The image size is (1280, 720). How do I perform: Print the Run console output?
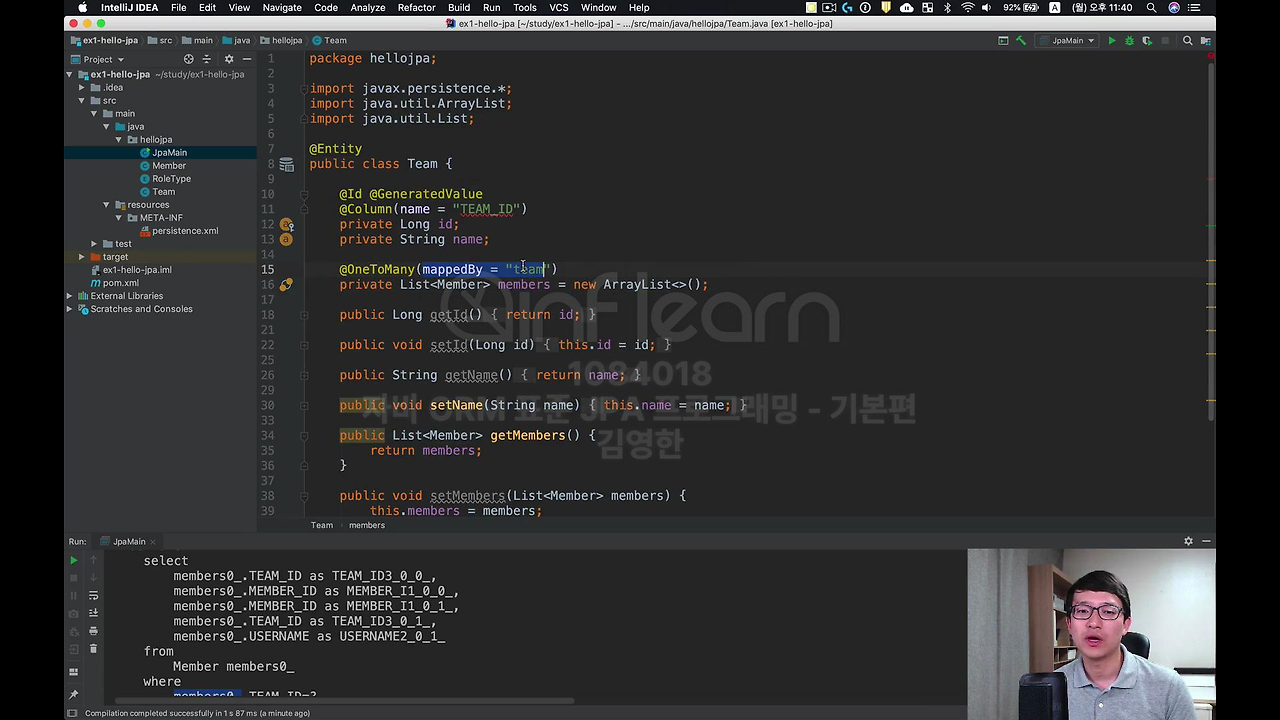[x=93, y=631]
